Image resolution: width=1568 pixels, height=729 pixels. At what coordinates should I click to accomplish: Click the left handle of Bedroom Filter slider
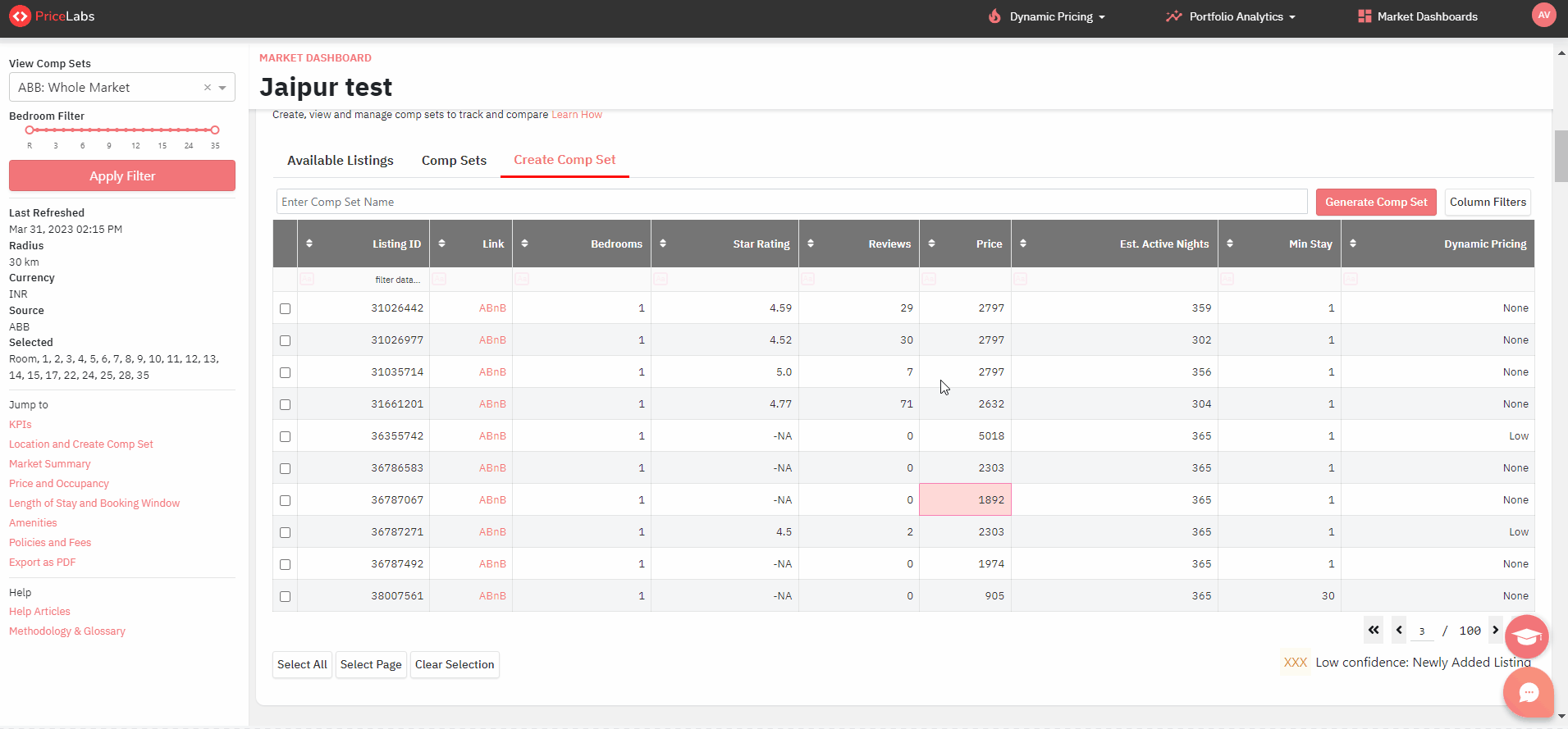(30, 130)
